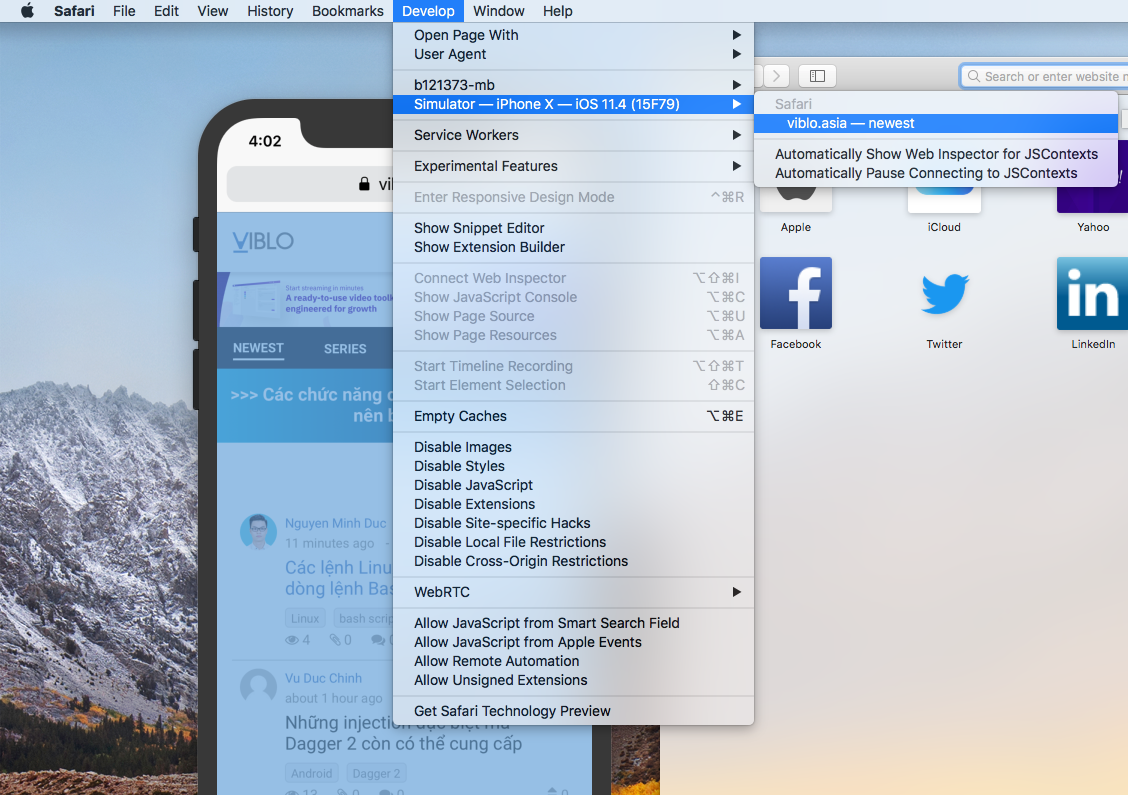Viewport: 1128px width, 795px height.
Task: Open Nguyen Minh Duc author link
Action: pyautogui.click(x=335, y=523)
